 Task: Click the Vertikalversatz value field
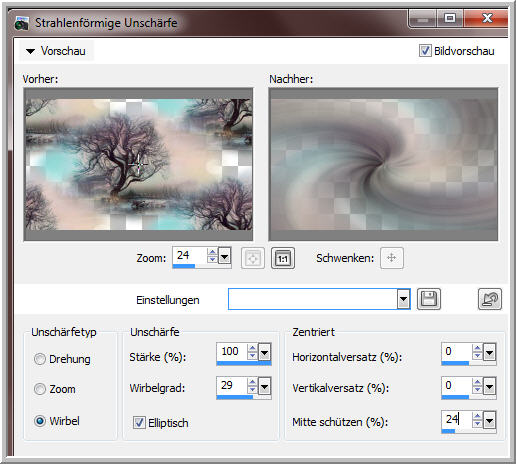click(x=457, y=386)
